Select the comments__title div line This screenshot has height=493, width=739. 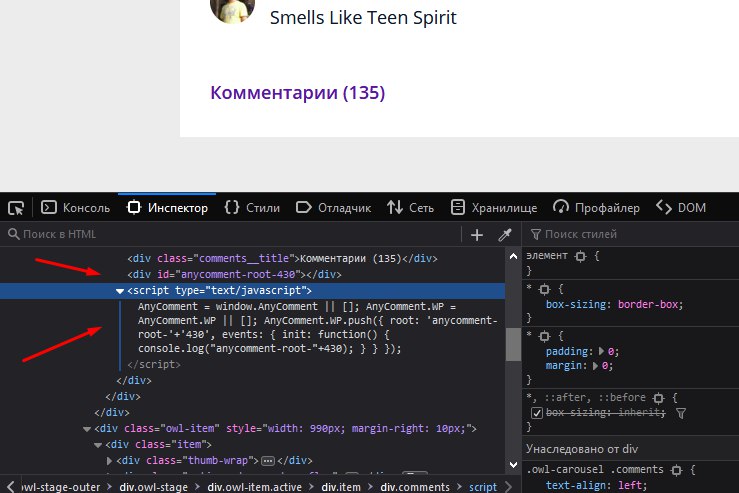pyautogui.click(x=282, y=258)
